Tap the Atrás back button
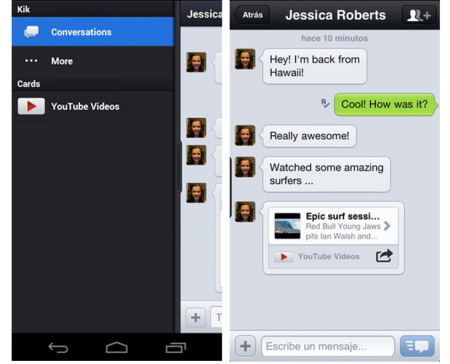 (x=252, y=15)
